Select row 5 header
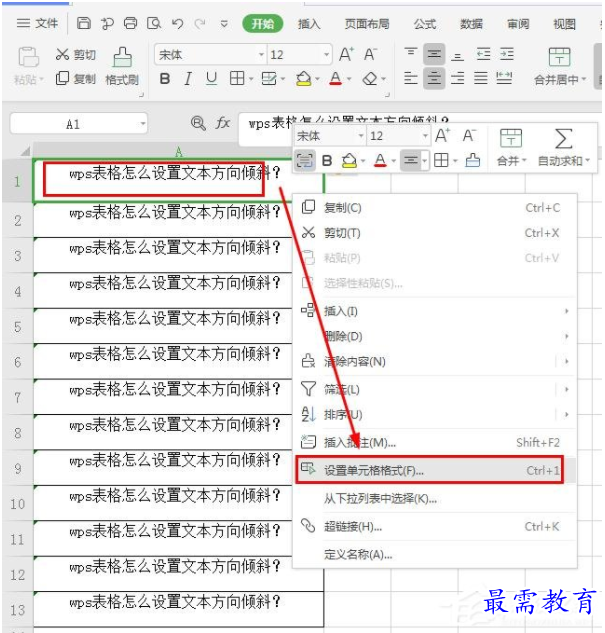 (17, 326)
